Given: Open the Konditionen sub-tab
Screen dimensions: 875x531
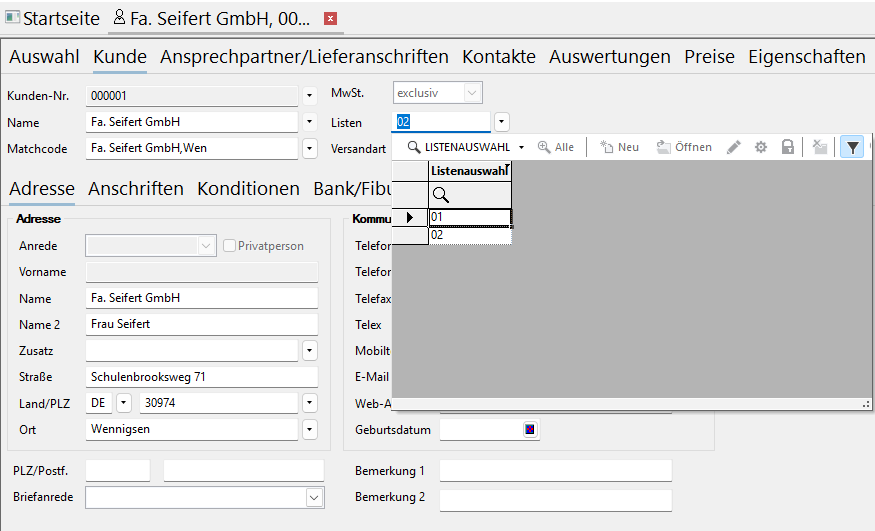Looking at the screenshot, I should [248, 189].
